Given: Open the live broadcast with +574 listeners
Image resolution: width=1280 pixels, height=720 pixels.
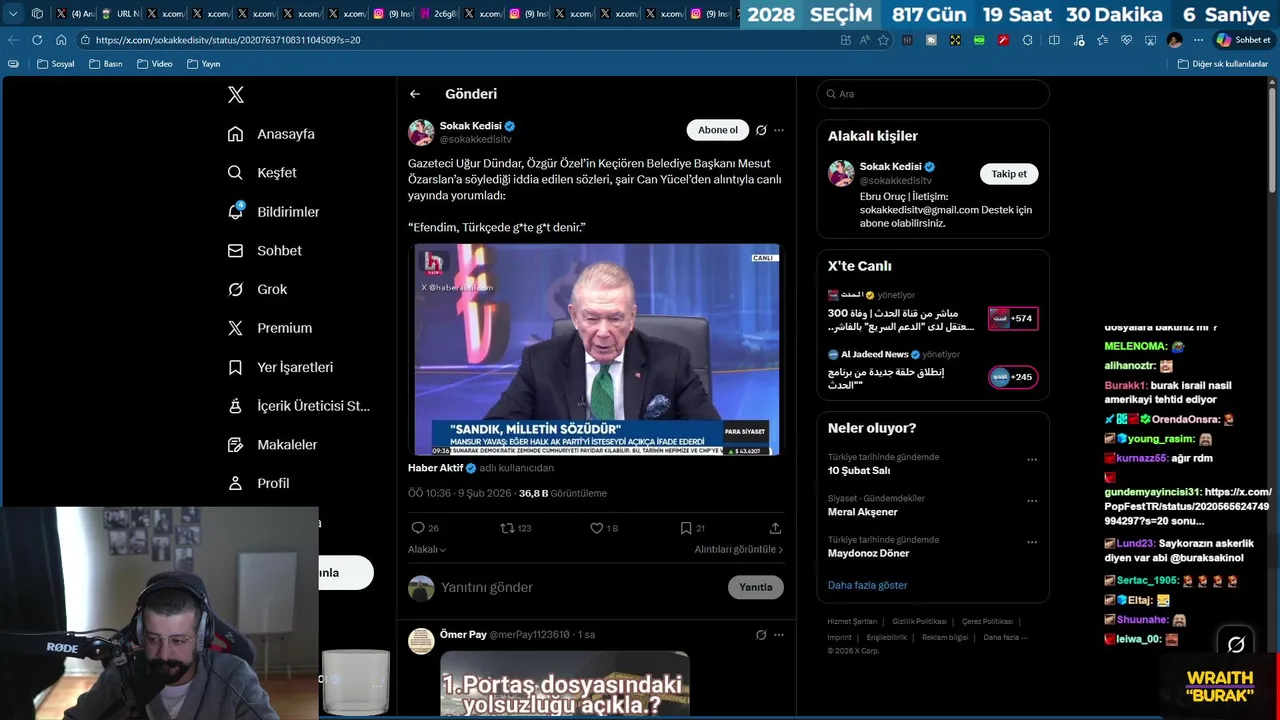Looking at the screenshot, I should click(x=1013, y=319).
